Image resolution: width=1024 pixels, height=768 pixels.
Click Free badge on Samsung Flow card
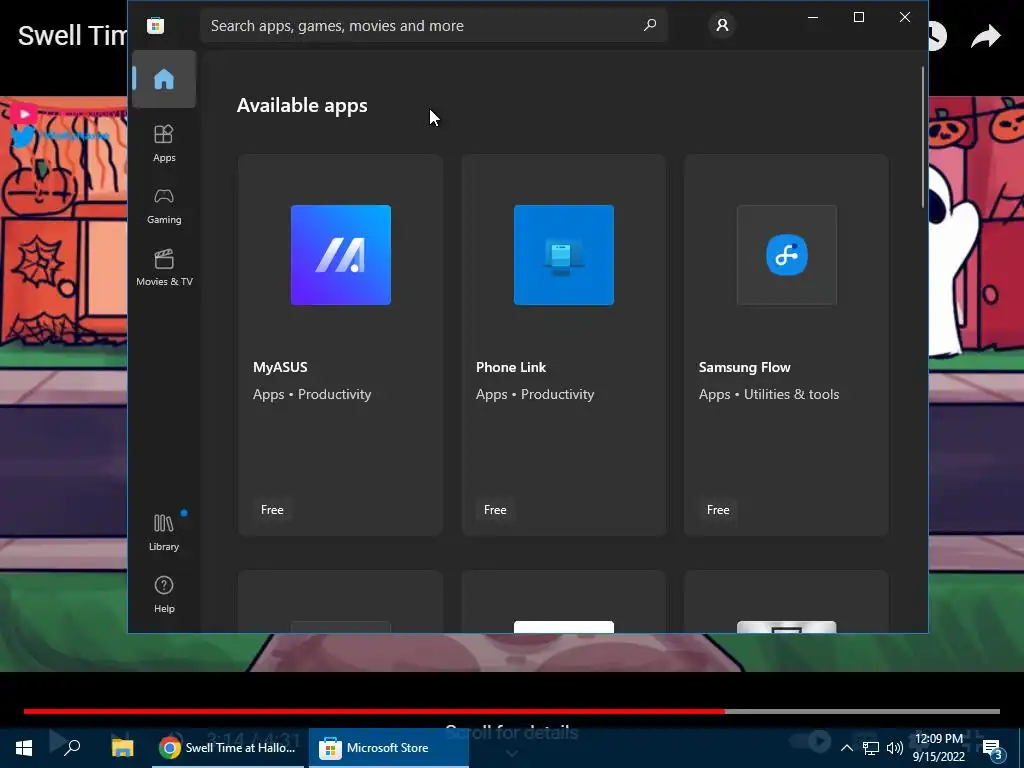click(x=718, y=510)
